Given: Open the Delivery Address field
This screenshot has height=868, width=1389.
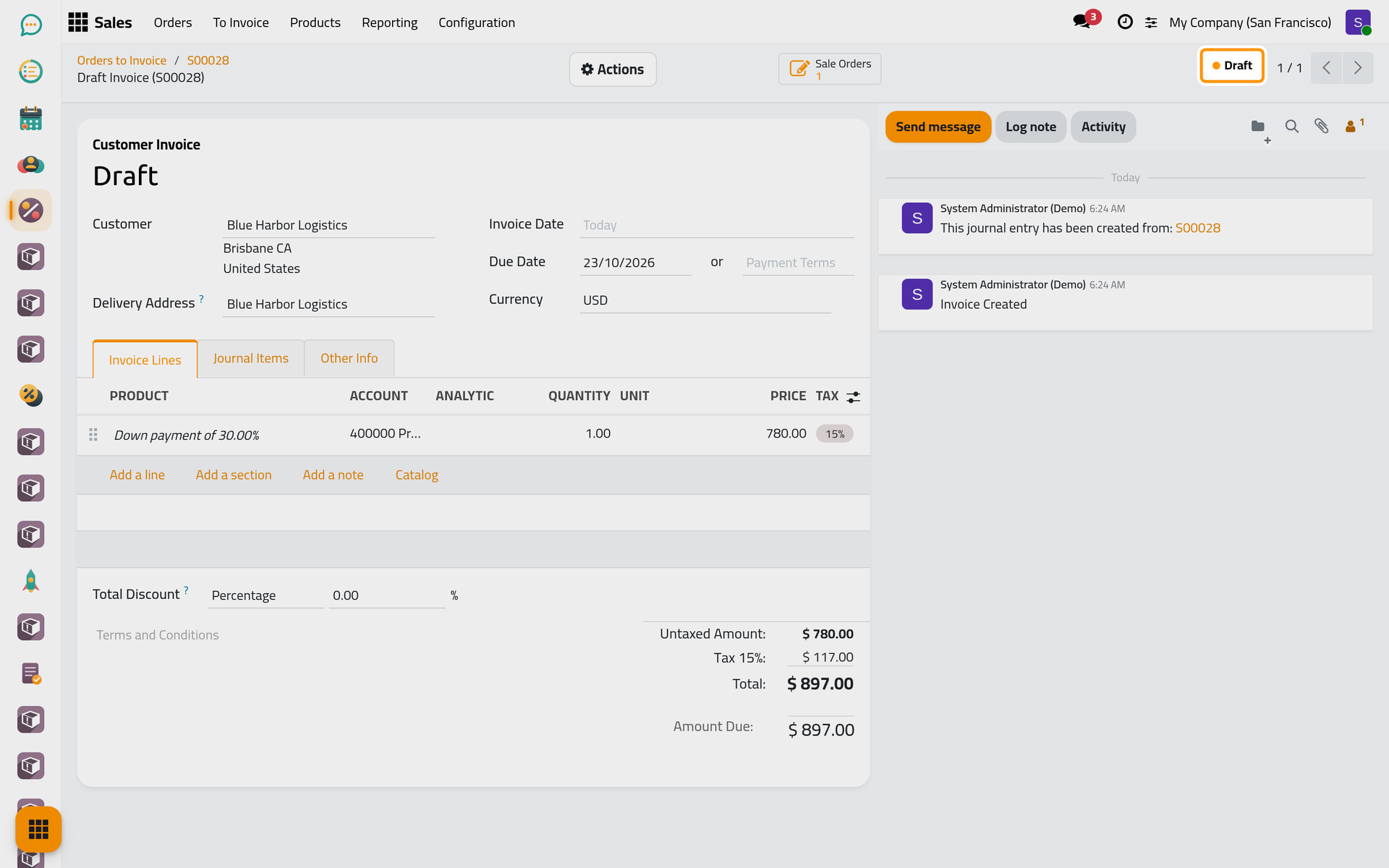Looking at the screenshot, I should click(328, 304).
